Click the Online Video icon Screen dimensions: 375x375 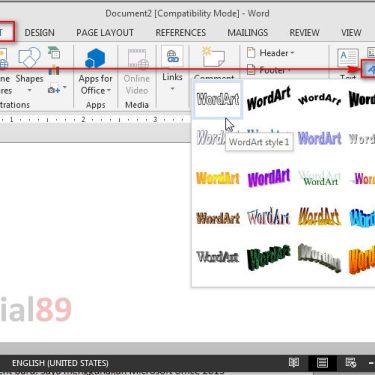[137, 59]
